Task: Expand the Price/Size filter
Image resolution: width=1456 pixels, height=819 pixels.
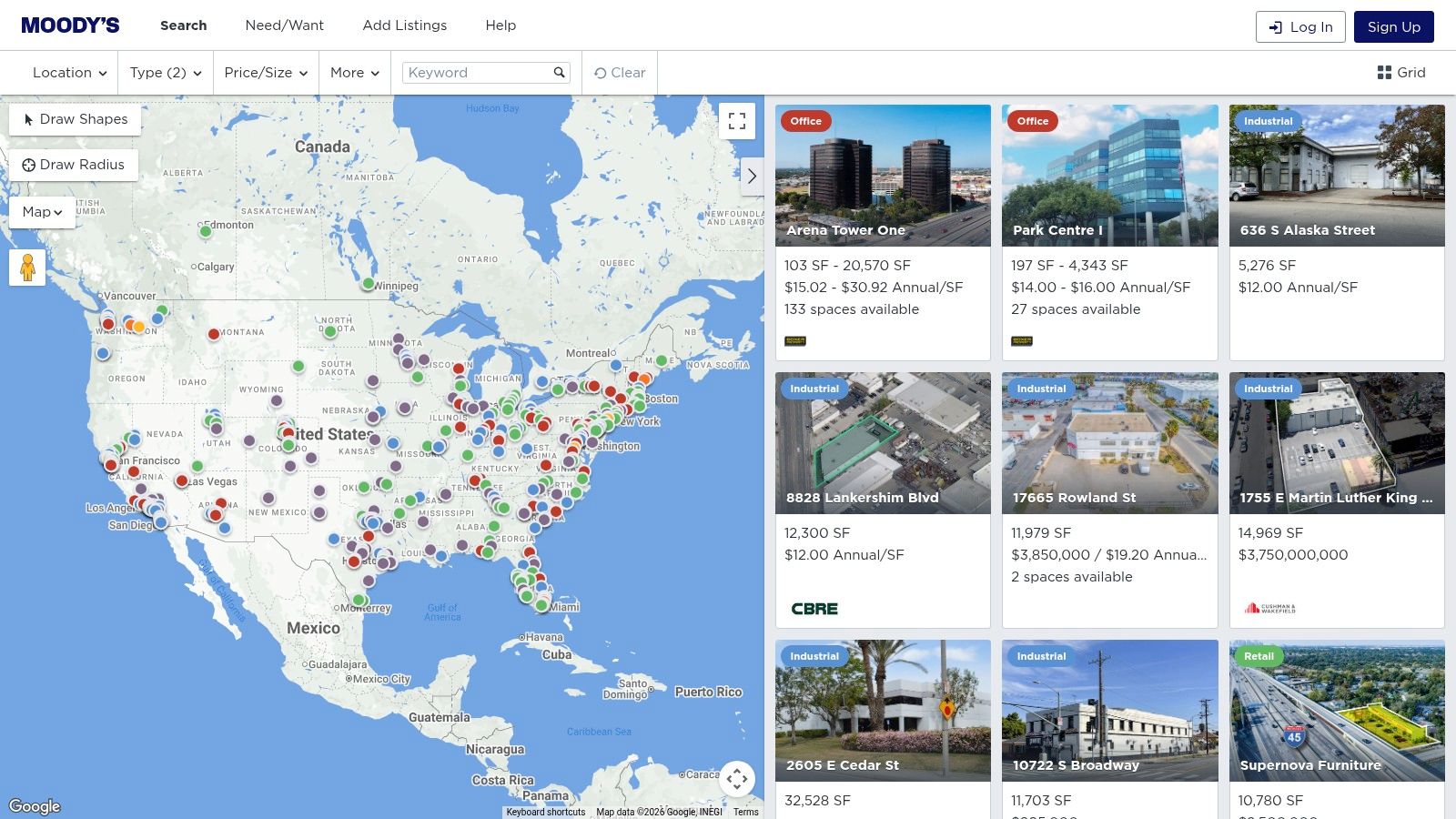Action: click(x=266, y=73)
